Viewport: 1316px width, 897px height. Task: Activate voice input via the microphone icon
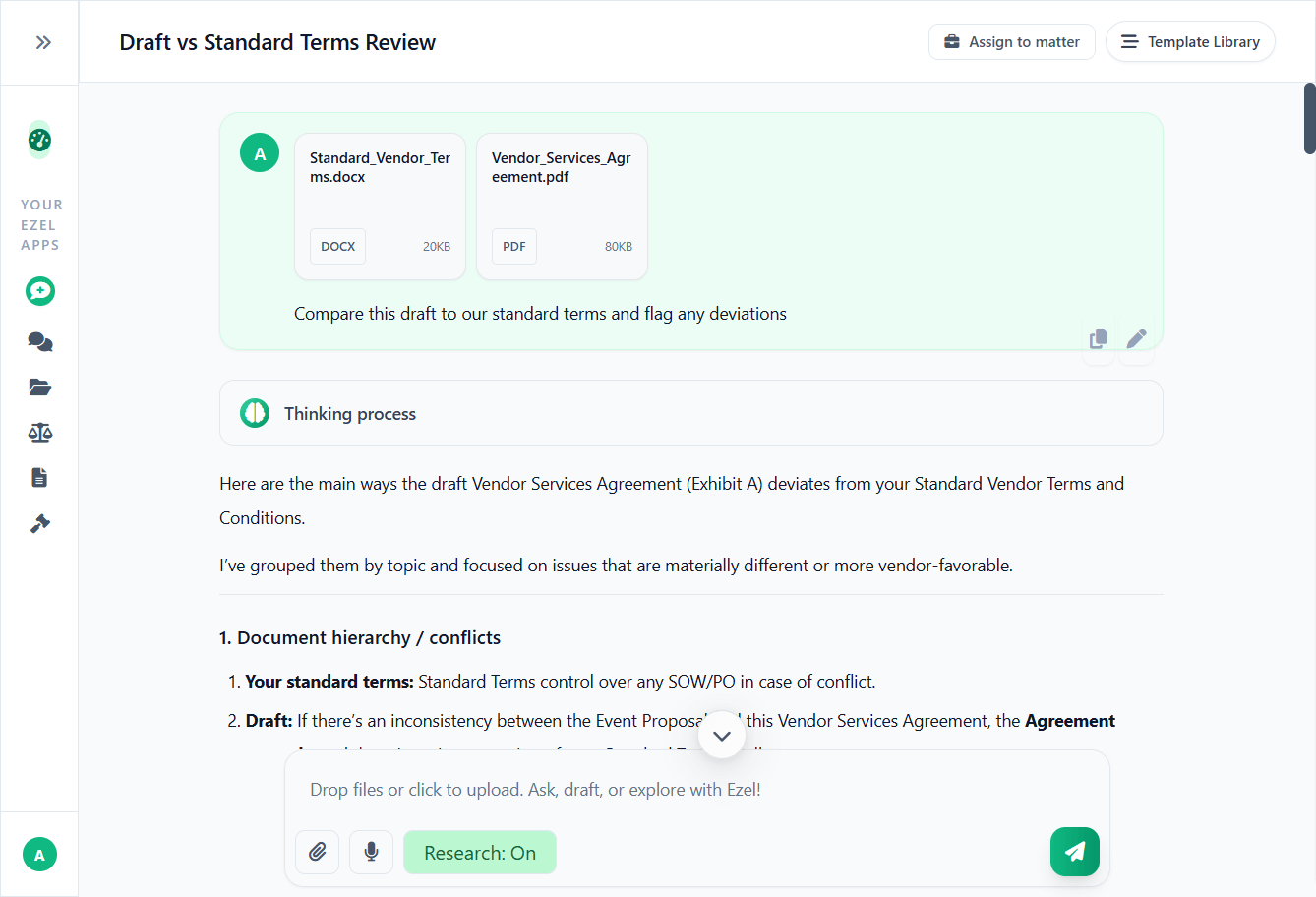pos(371,852)
